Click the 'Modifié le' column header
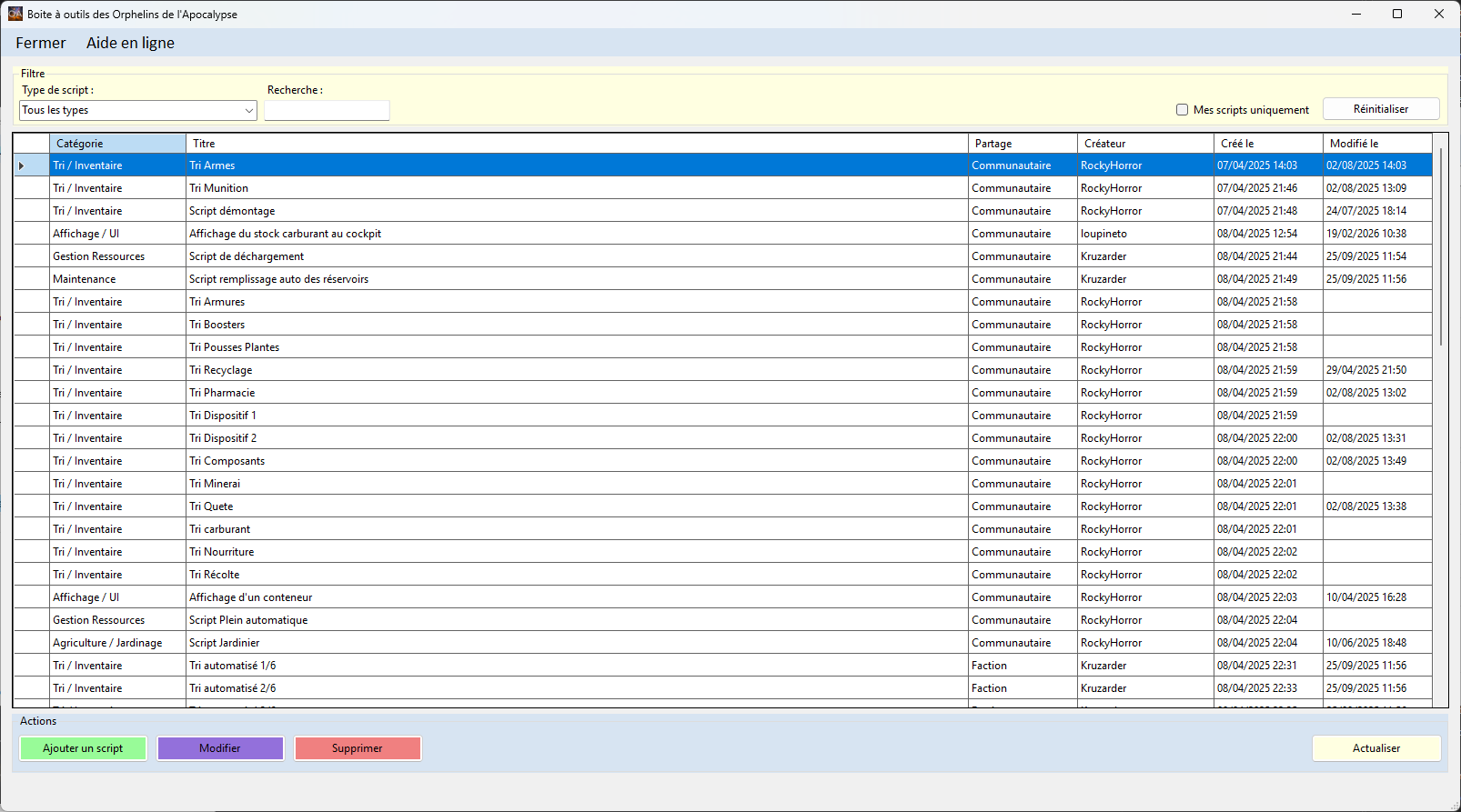Screen dimensions: 1461x812 [1376, 144]
